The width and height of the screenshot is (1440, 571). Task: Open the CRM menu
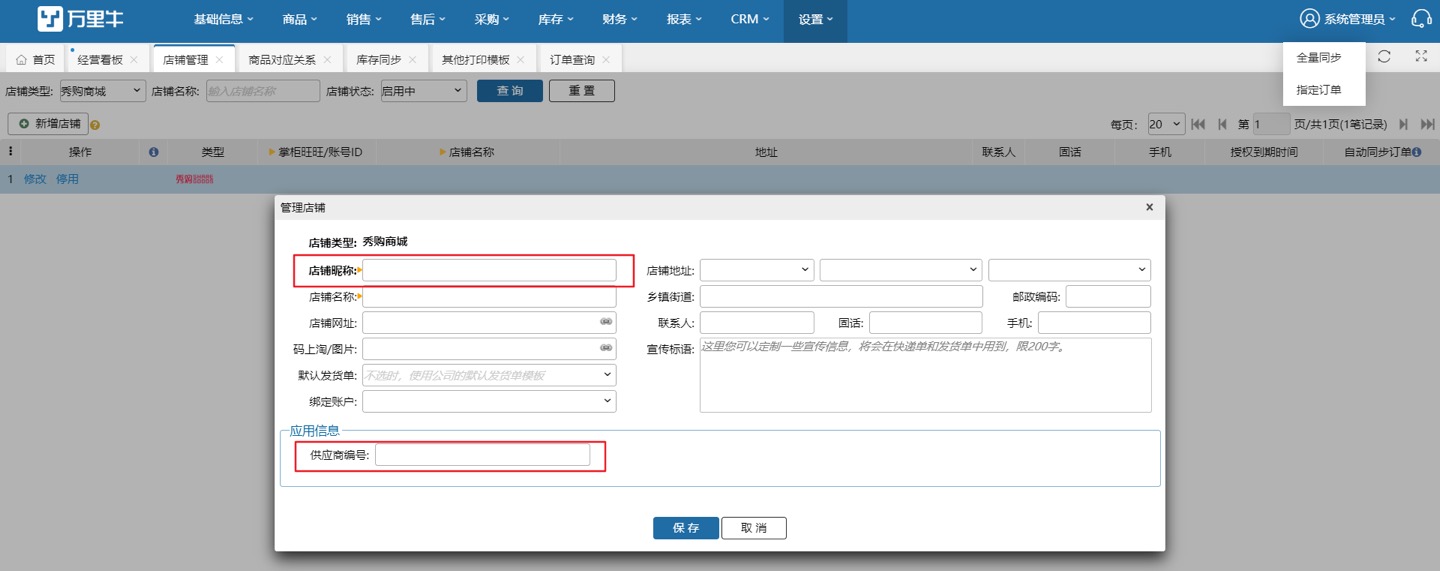(750, 19)
